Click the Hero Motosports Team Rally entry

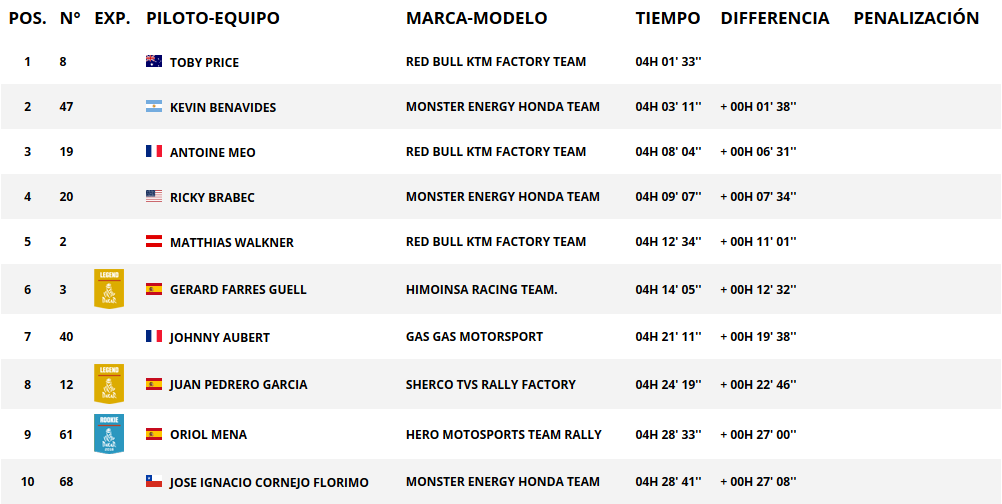click(504, 434)
